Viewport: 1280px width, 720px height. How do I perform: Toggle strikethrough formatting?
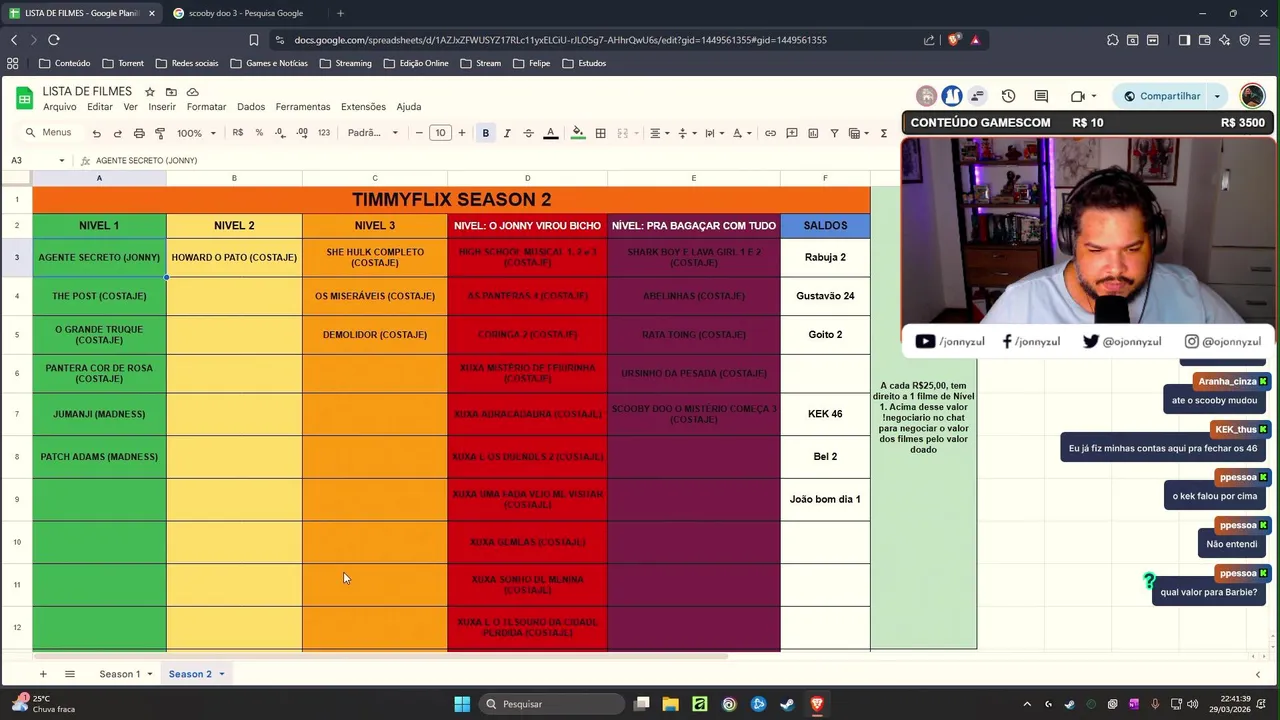pyautogui.click(x=528, y=133)
